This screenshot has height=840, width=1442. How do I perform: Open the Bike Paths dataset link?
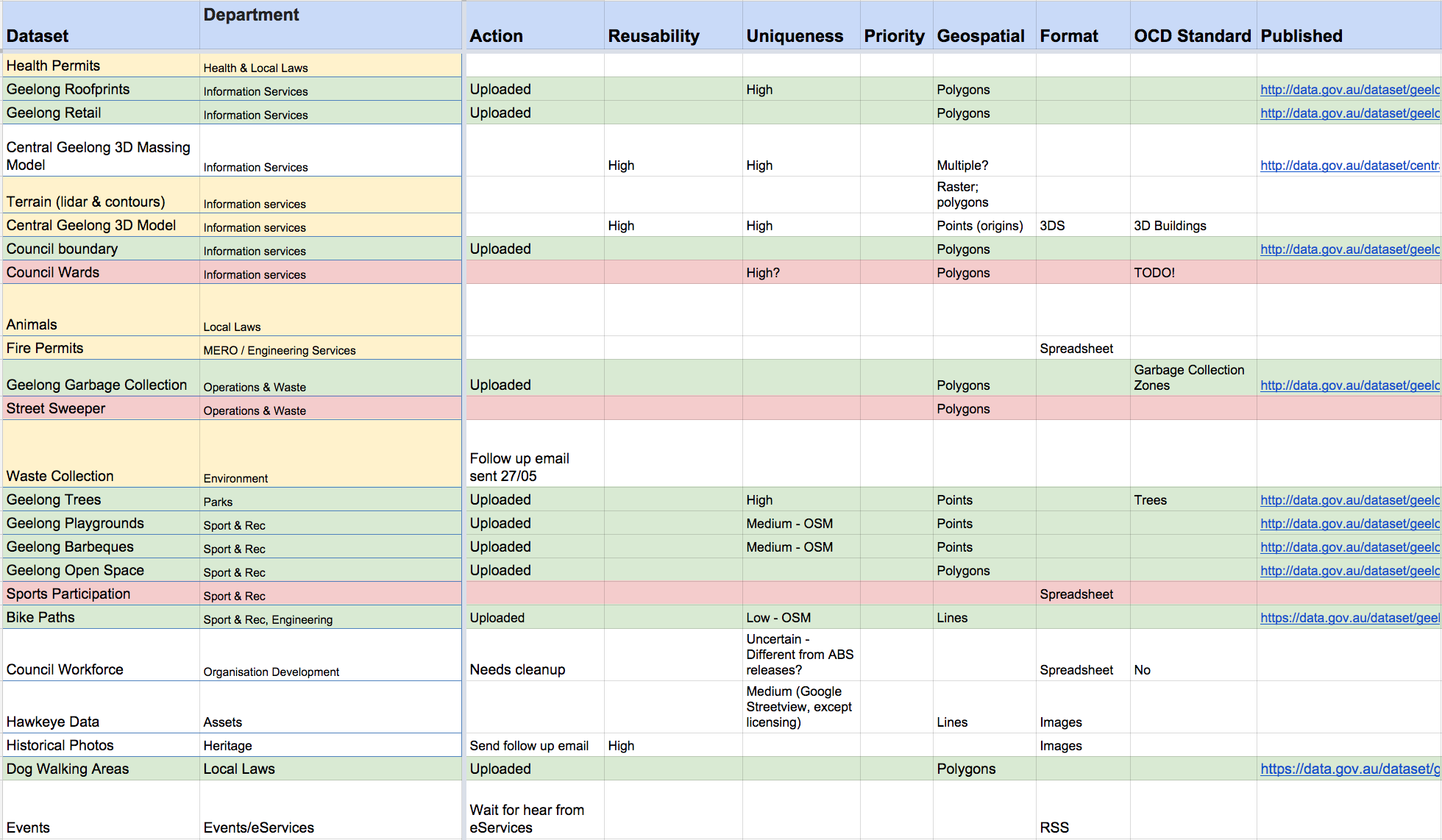[1349, 618]
